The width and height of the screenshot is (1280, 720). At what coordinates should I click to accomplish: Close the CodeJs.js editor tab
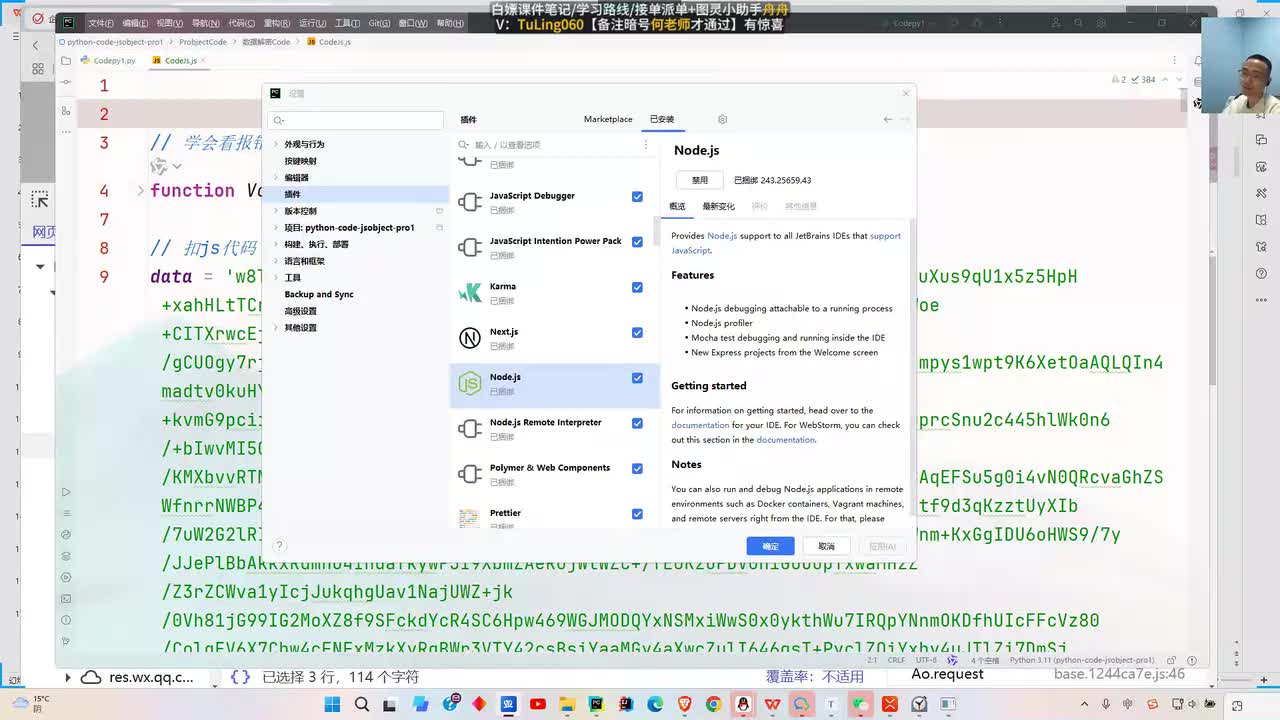pyautogui.click(x=205, y=61)
